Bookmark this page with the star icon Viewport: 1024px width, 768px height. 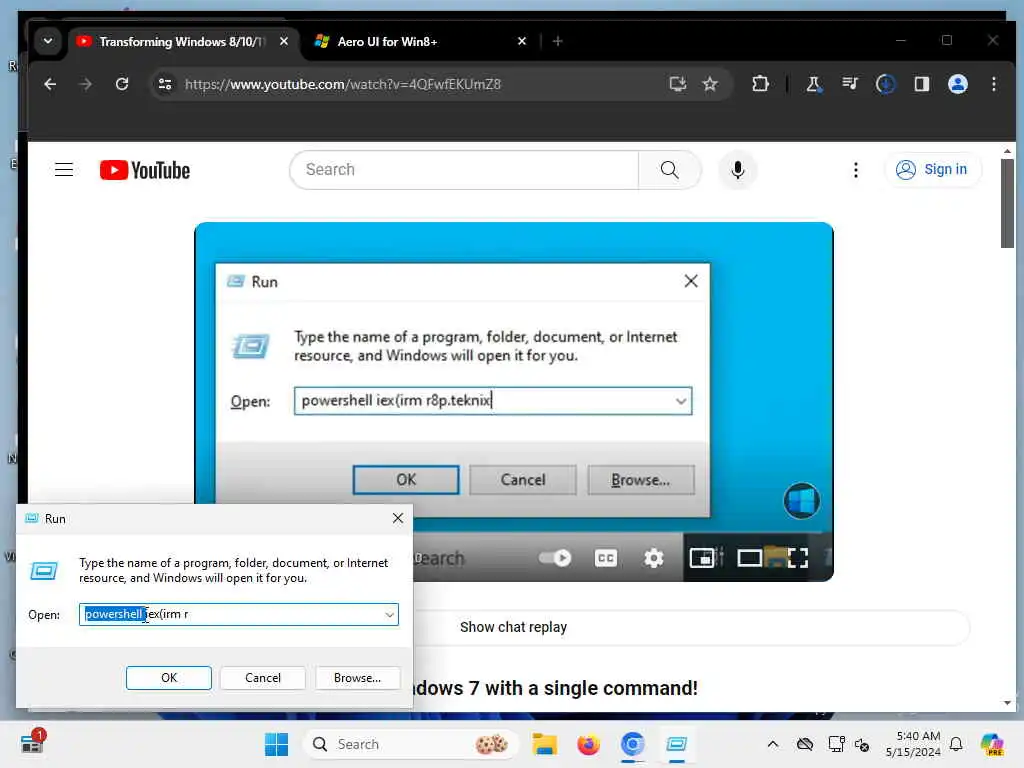(x=710, y=84)
